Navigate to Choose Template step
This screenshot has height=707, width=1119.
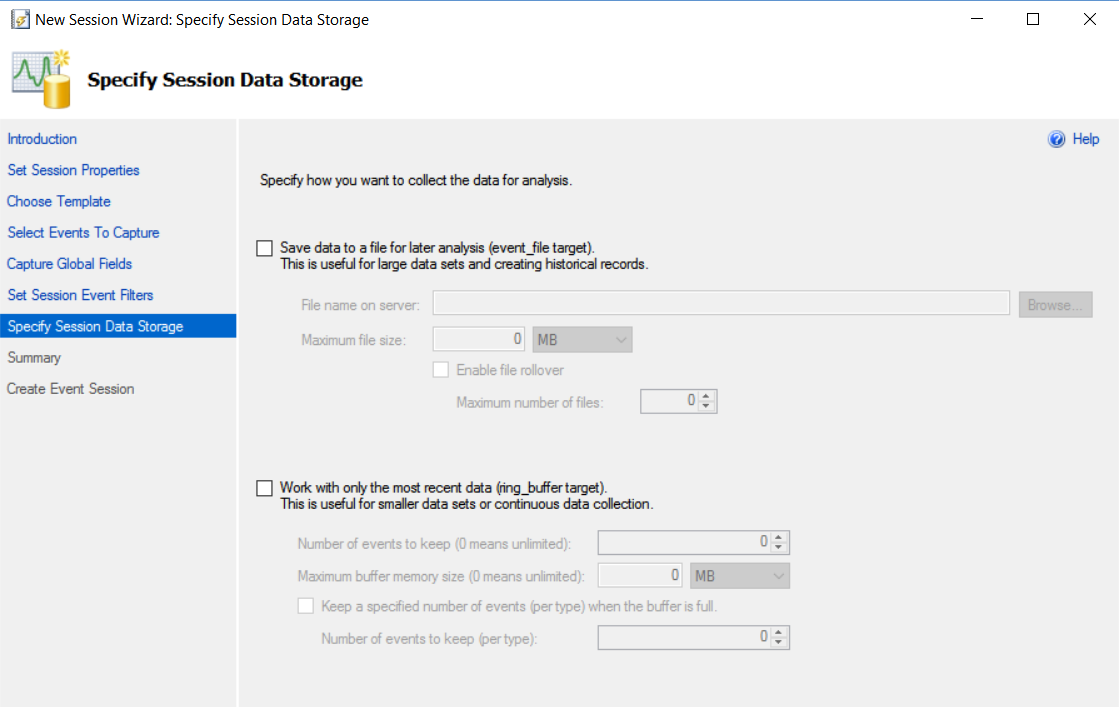(59, 201)
